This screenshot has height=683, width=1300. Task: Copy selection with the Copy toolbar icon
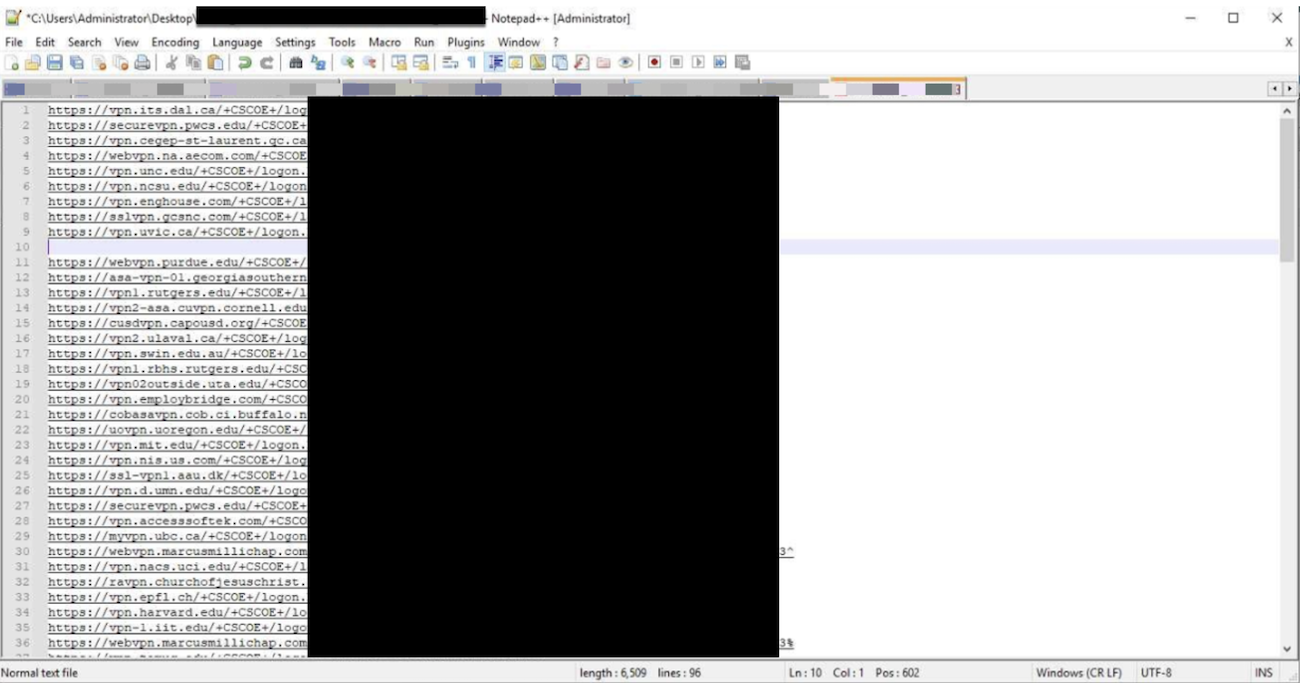pyautogui.click(x=193, y=62)
